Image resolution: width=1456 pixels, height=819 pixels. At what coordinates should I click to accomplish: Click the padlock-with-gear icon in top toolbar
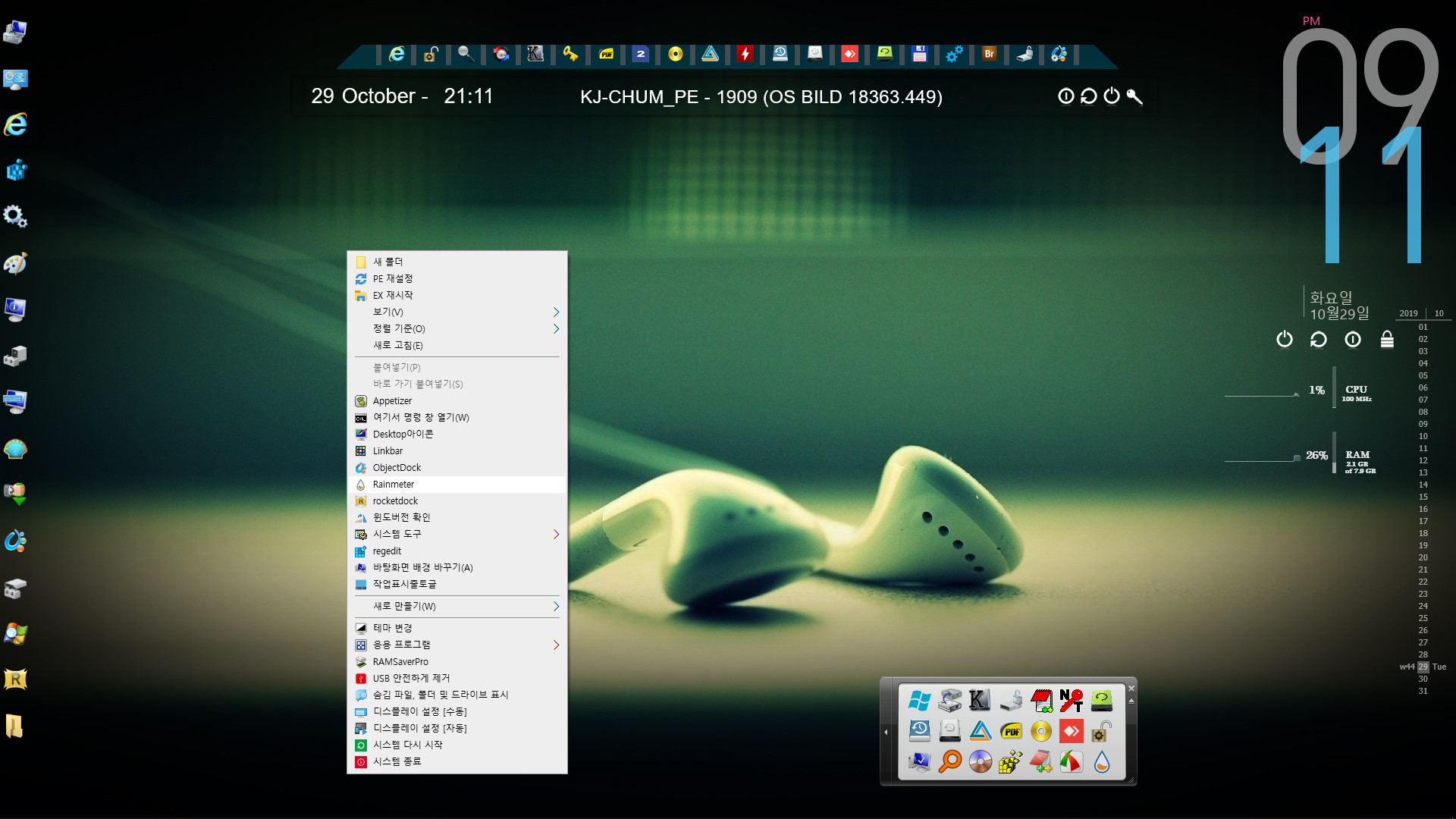(431, 54)
